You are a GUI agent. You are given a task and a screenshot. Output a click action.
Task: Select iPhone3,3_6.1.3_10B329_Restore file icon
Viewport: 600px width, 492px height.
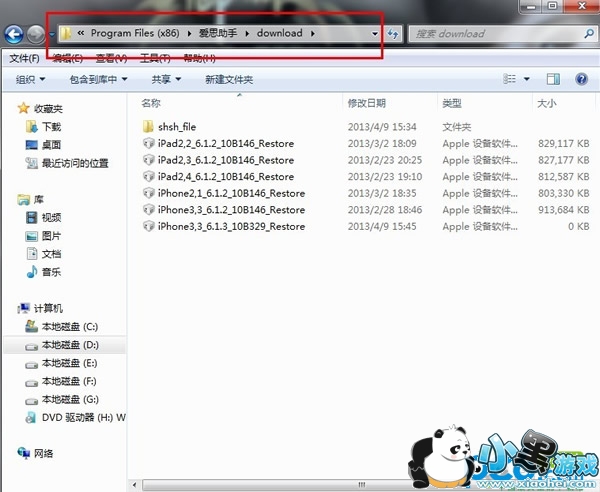pos(148,226)
